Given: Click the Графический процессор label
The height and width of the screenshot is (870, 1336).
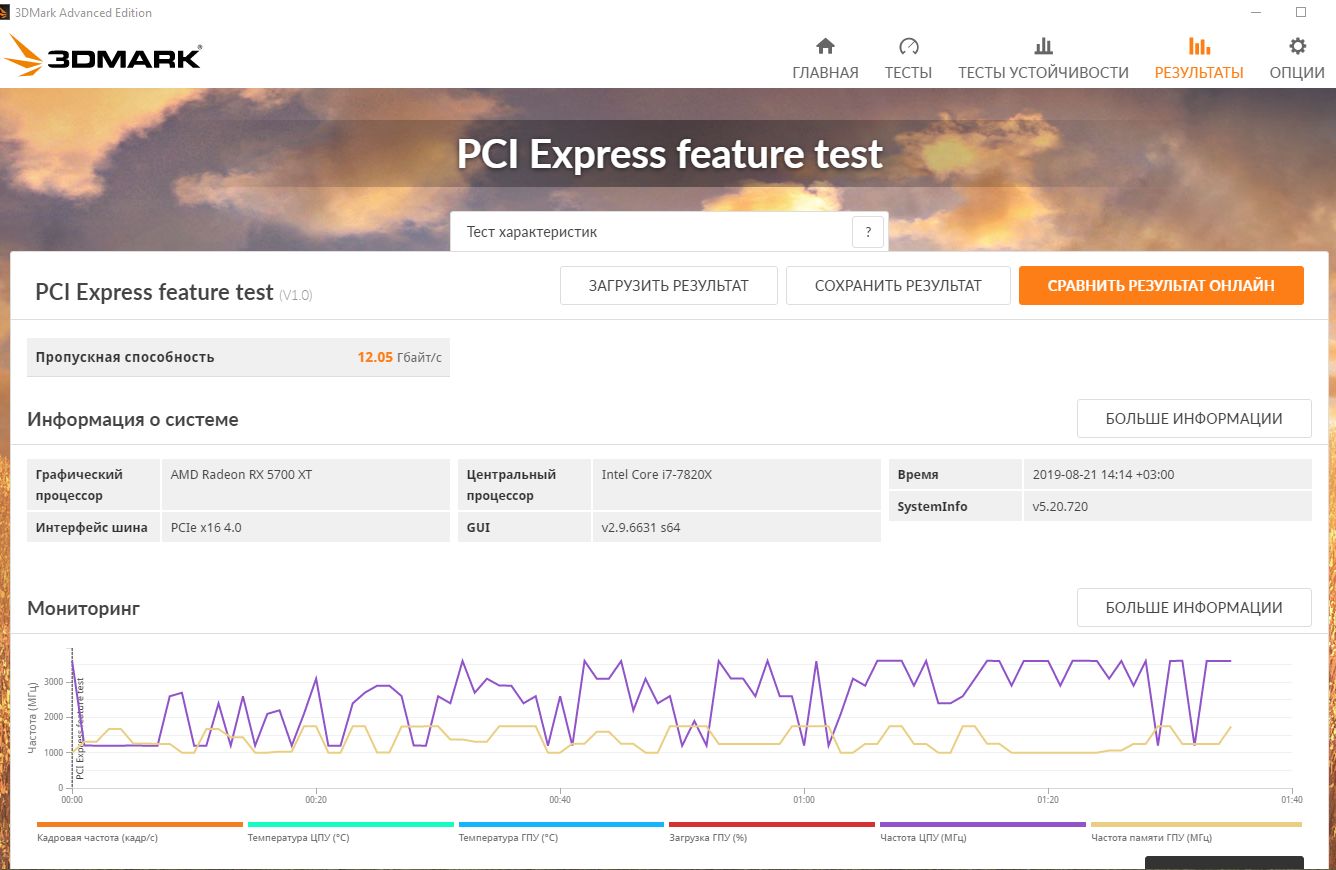Looking at the screenshot, I should click(79, 485).
